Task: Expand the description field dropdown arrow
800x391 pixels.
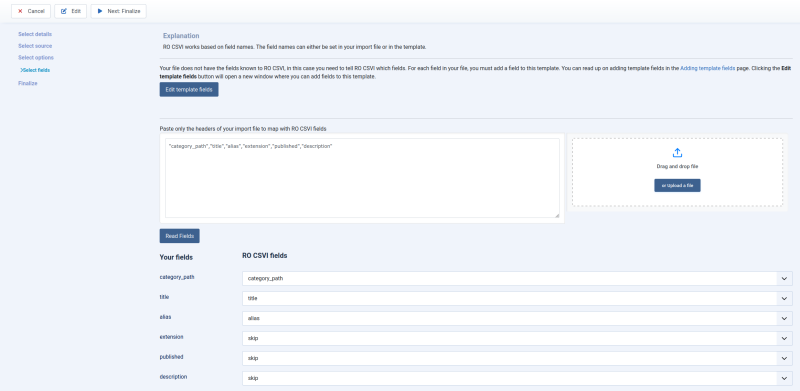Action: [784, 378]
